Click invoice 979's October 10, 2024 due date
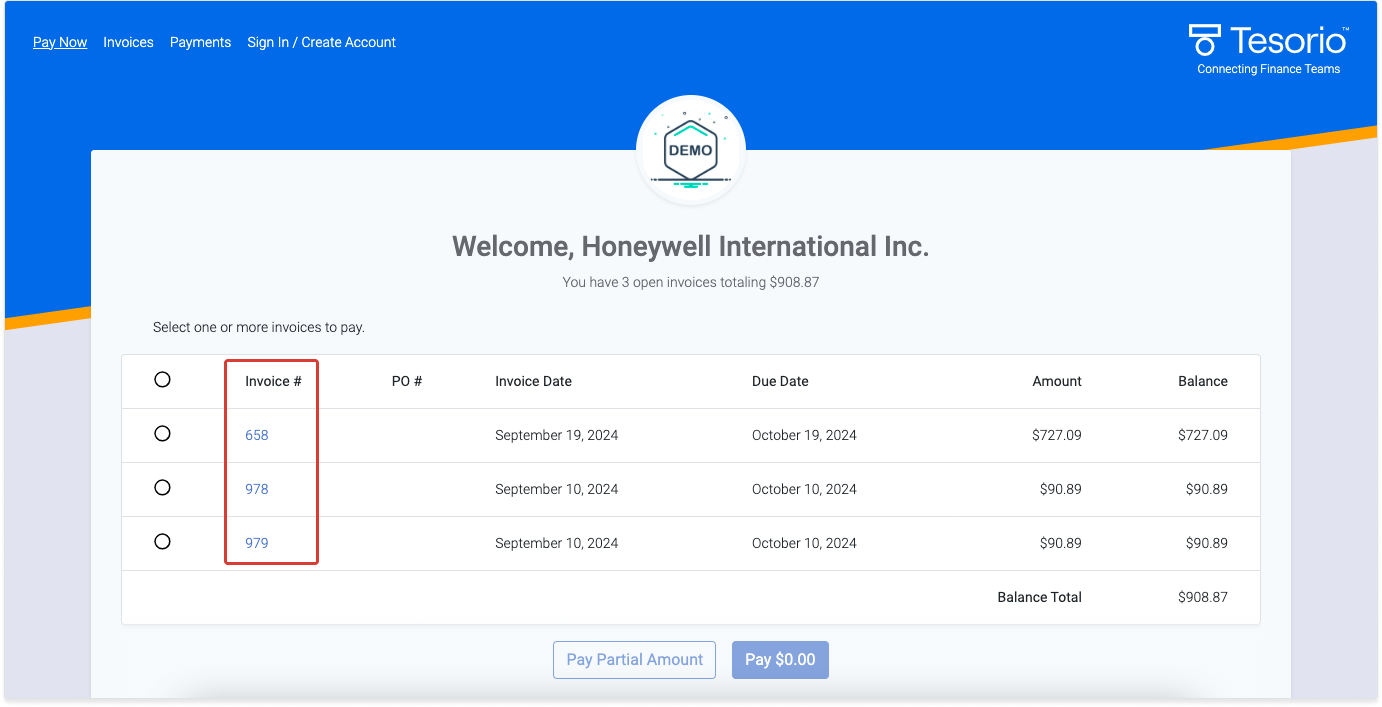1382x707 pixels. click(x=804, y=543)
